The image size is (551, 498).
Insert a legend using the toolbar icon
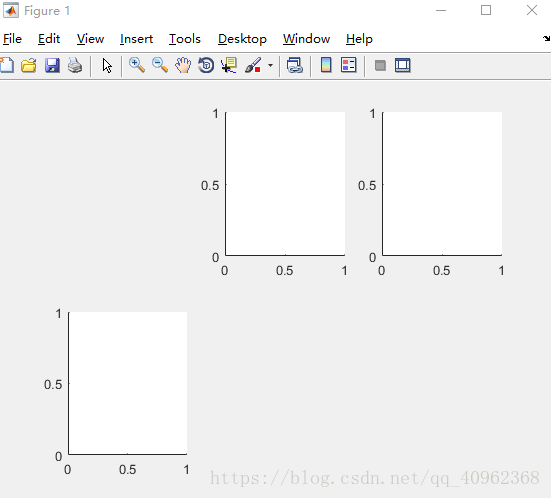tap(349, 65)
